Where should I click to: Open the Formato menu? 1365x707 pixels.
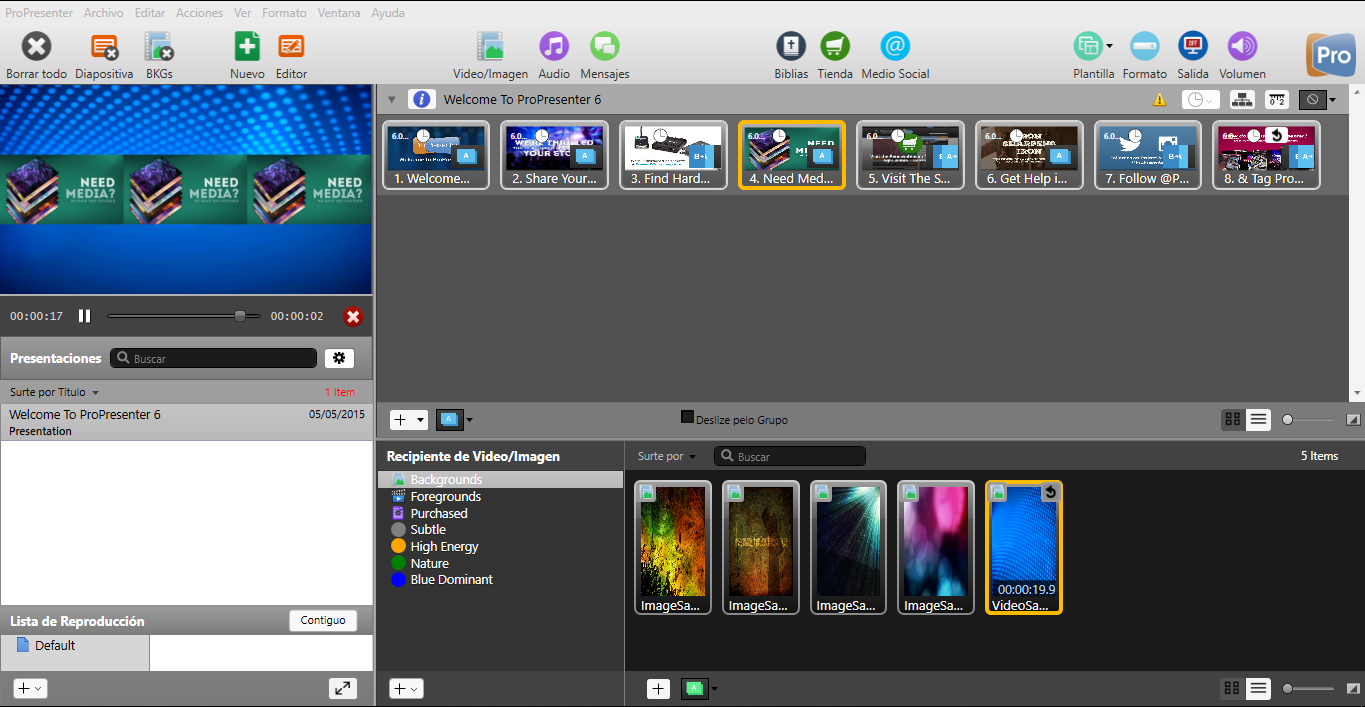[x=284, y=13]
